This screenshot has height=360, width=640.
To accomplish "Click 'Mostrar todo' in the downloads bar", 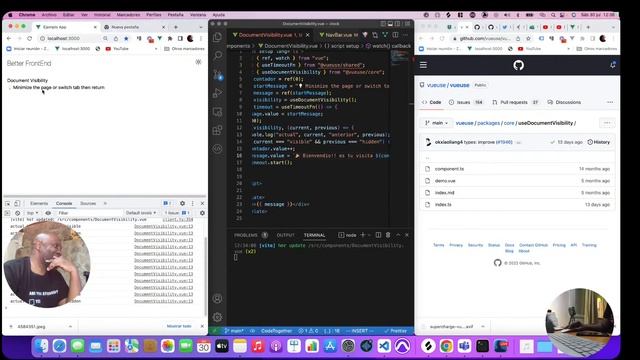I will 179,326.
